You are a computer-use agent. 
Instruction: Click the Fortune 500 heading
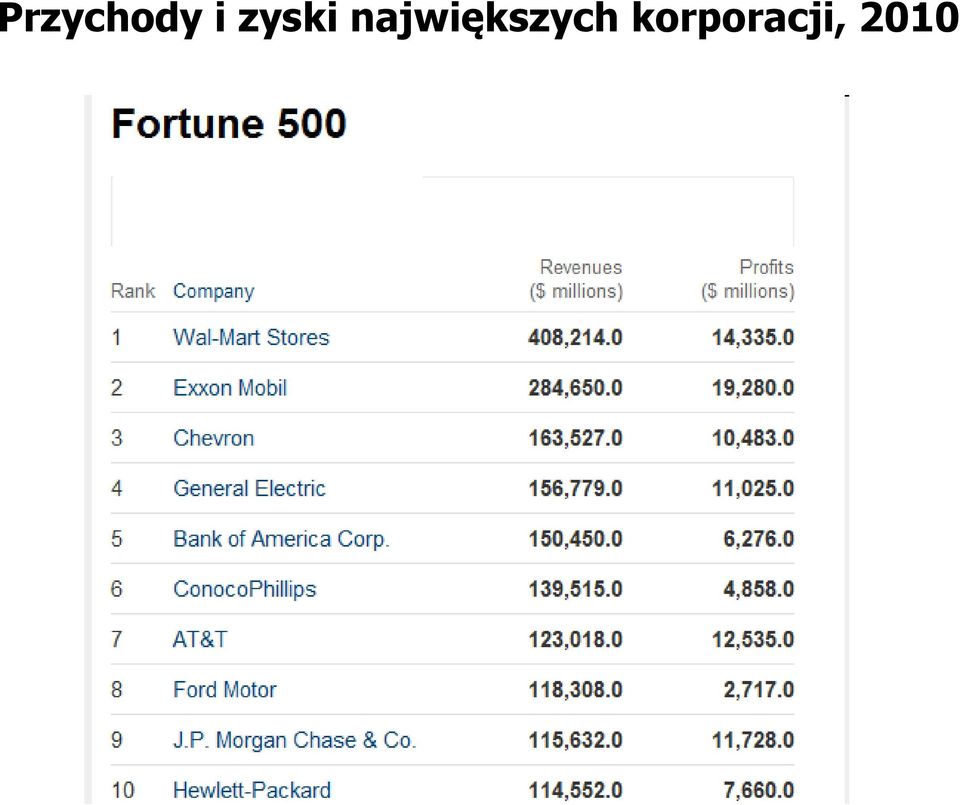point(229,124)
